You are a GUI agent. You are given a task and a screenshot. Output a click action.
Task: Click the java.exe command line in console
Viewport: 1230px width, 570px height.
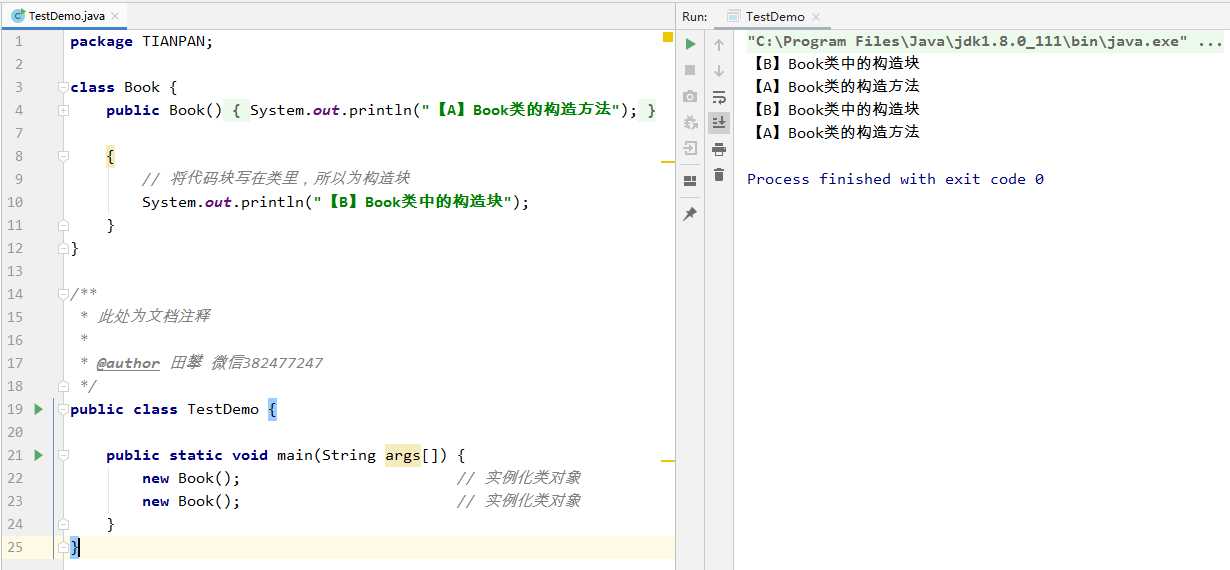coord(984,41)
